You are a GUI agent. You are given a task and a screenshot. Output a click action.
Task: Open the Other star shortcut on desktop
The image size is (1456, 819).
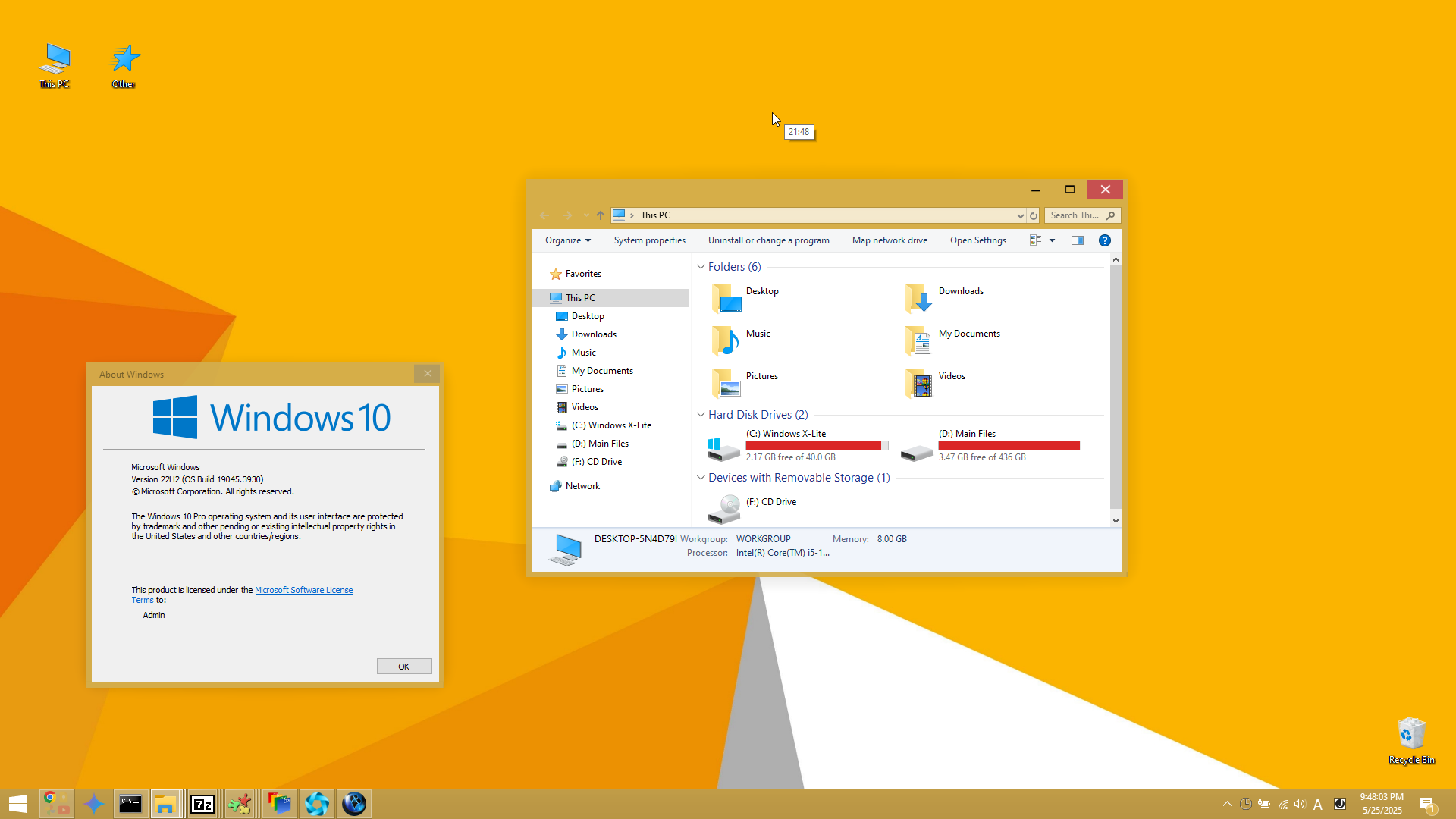pos(124,66)
